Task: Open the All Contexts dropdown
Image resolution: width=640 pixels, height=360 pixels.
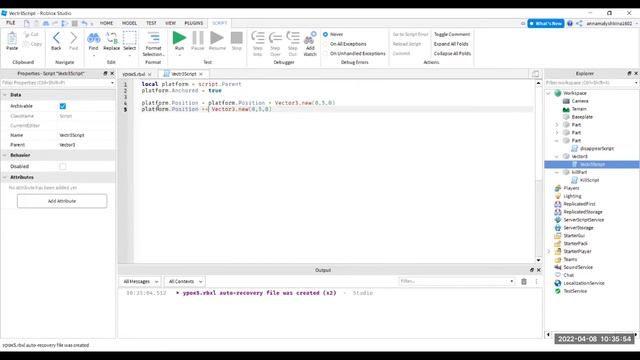Action: coord(185,281)
